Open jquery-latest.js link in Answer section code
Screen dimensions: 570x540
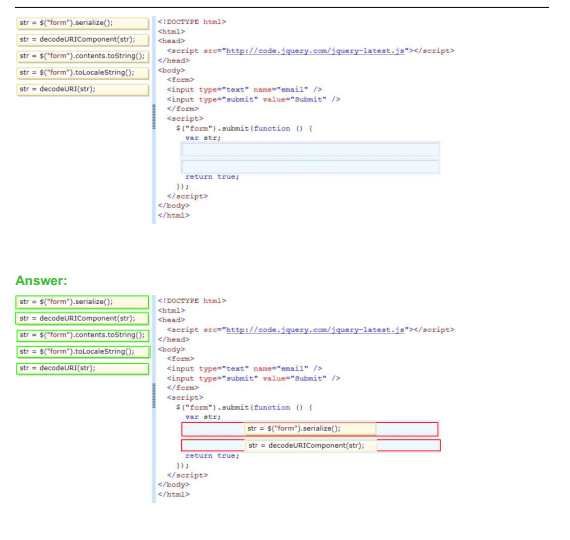(x=315, y=330)
